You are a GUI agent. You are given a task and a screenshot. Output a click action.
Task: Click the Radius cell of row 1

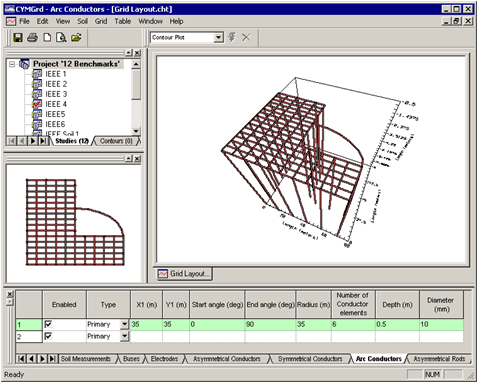(313, 324)
